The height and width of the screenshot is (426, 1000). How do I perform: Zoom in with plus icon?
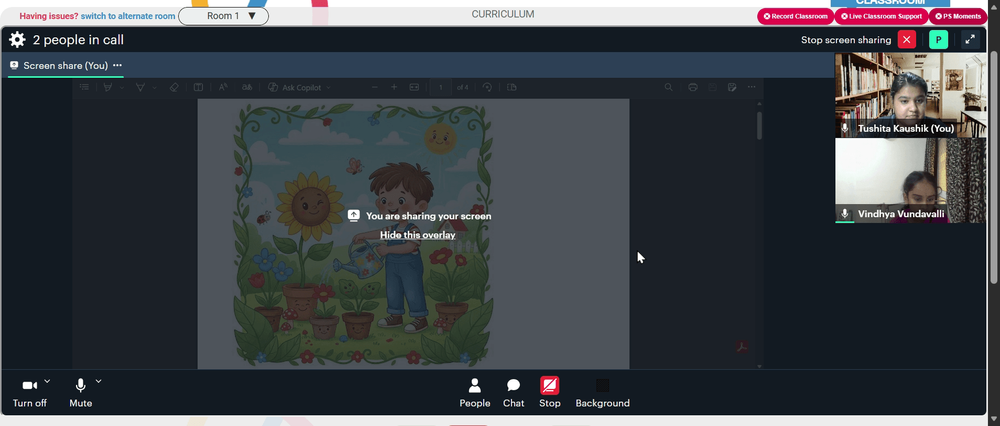(x=394, y=87)
